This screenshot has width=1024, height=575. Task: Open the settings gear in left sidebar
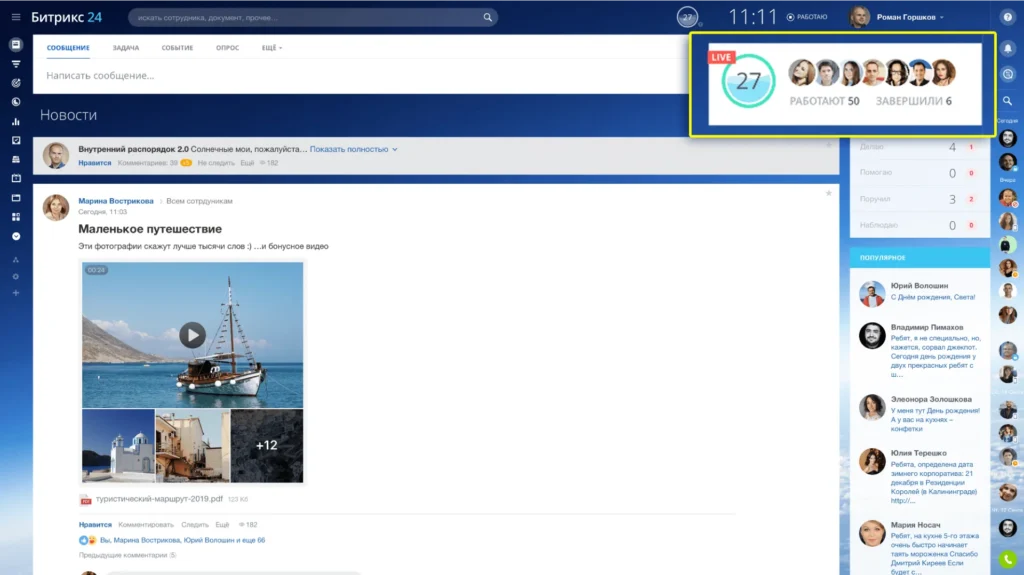(15, 276)
